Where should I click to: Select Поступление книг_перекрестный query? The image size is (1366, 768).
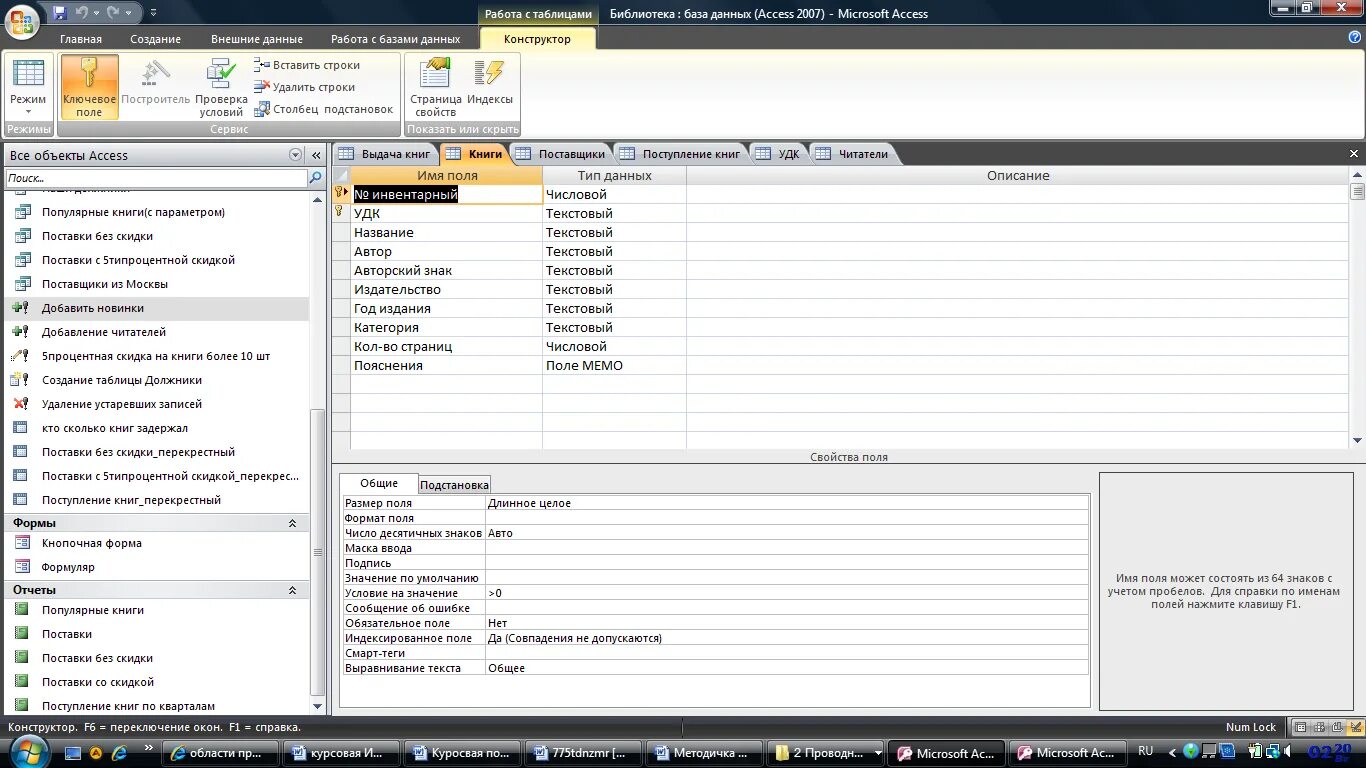pos(131,500)
